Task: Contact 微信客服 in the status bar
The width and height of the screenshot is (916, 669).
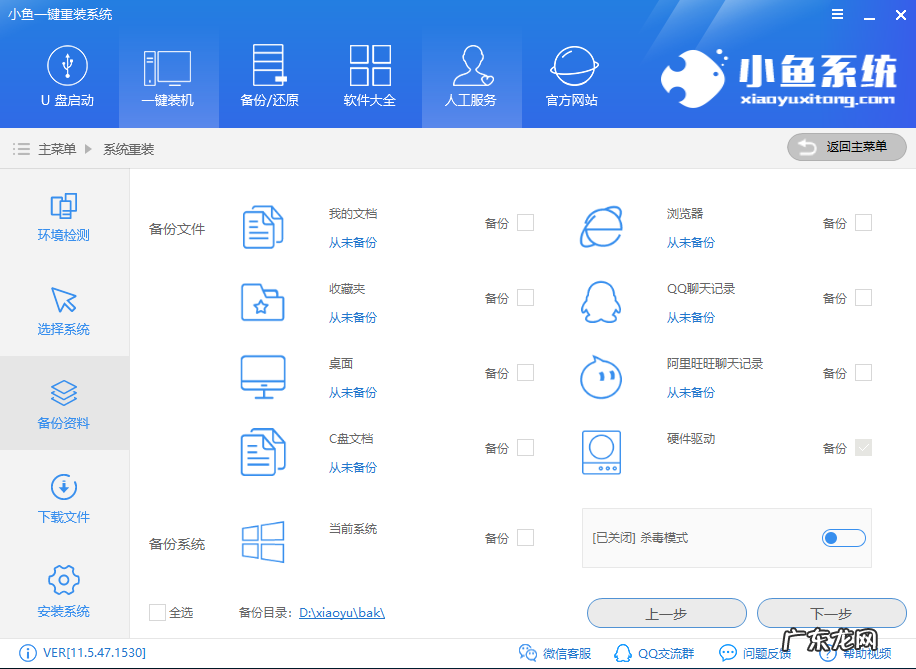Action: 566,653
